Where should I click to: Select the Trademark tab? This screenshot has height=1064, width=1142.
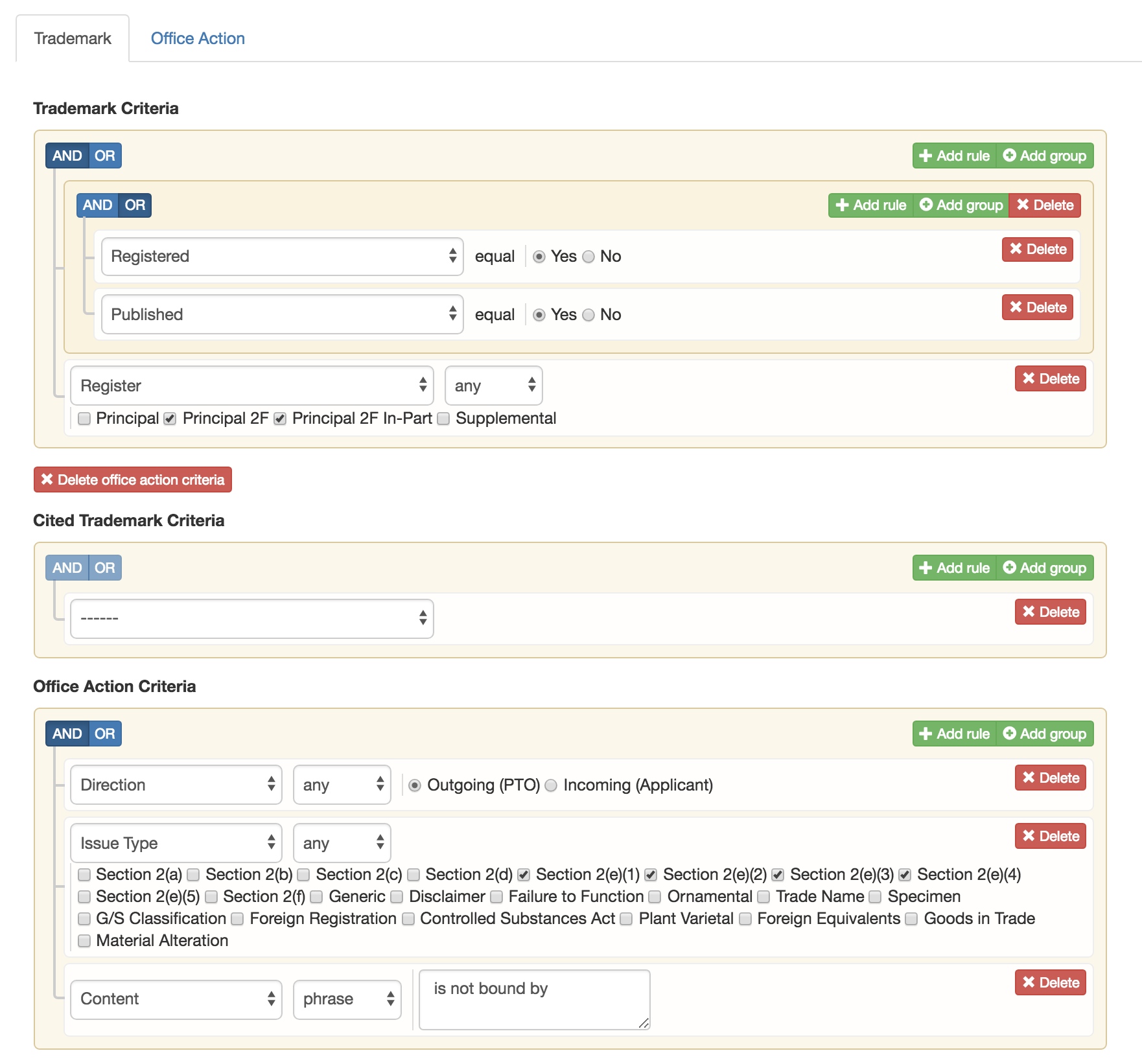[73, 39]
